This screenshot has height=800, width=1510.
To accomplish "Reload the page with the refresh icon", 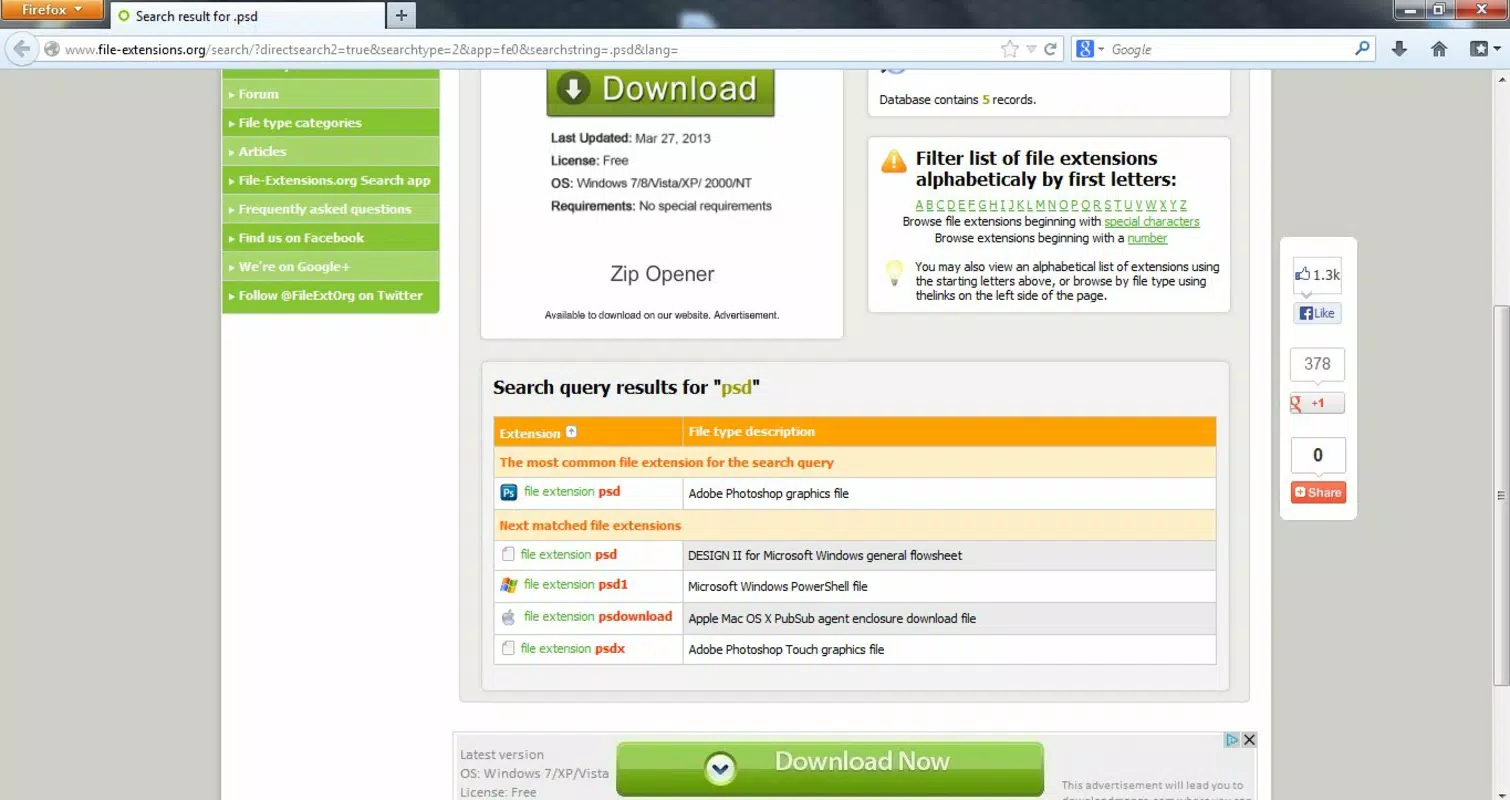I will coord(1050,49).
